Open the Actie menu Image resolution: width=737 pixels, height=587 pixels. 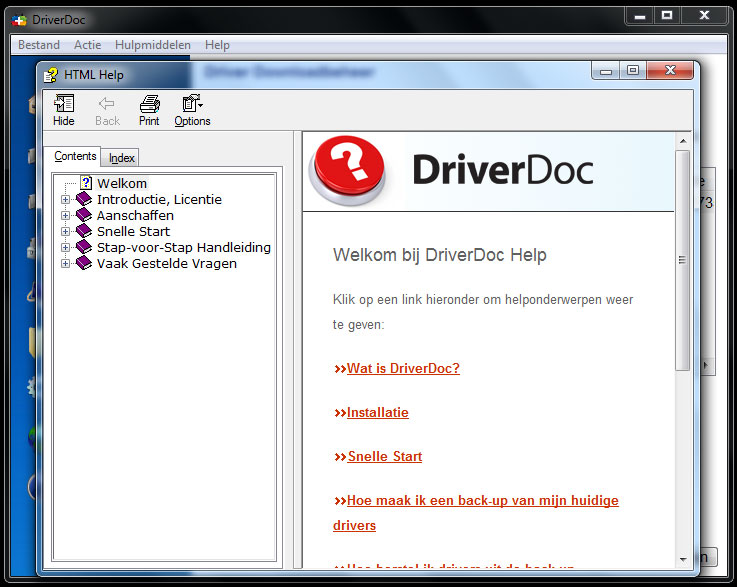point(87,45)
